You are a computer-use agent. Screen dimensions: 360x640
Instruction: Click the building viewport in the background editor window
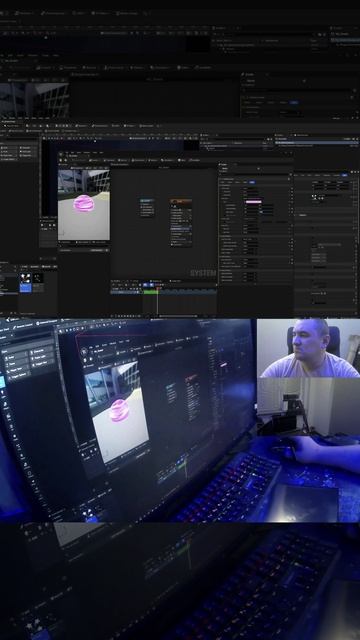34,100
